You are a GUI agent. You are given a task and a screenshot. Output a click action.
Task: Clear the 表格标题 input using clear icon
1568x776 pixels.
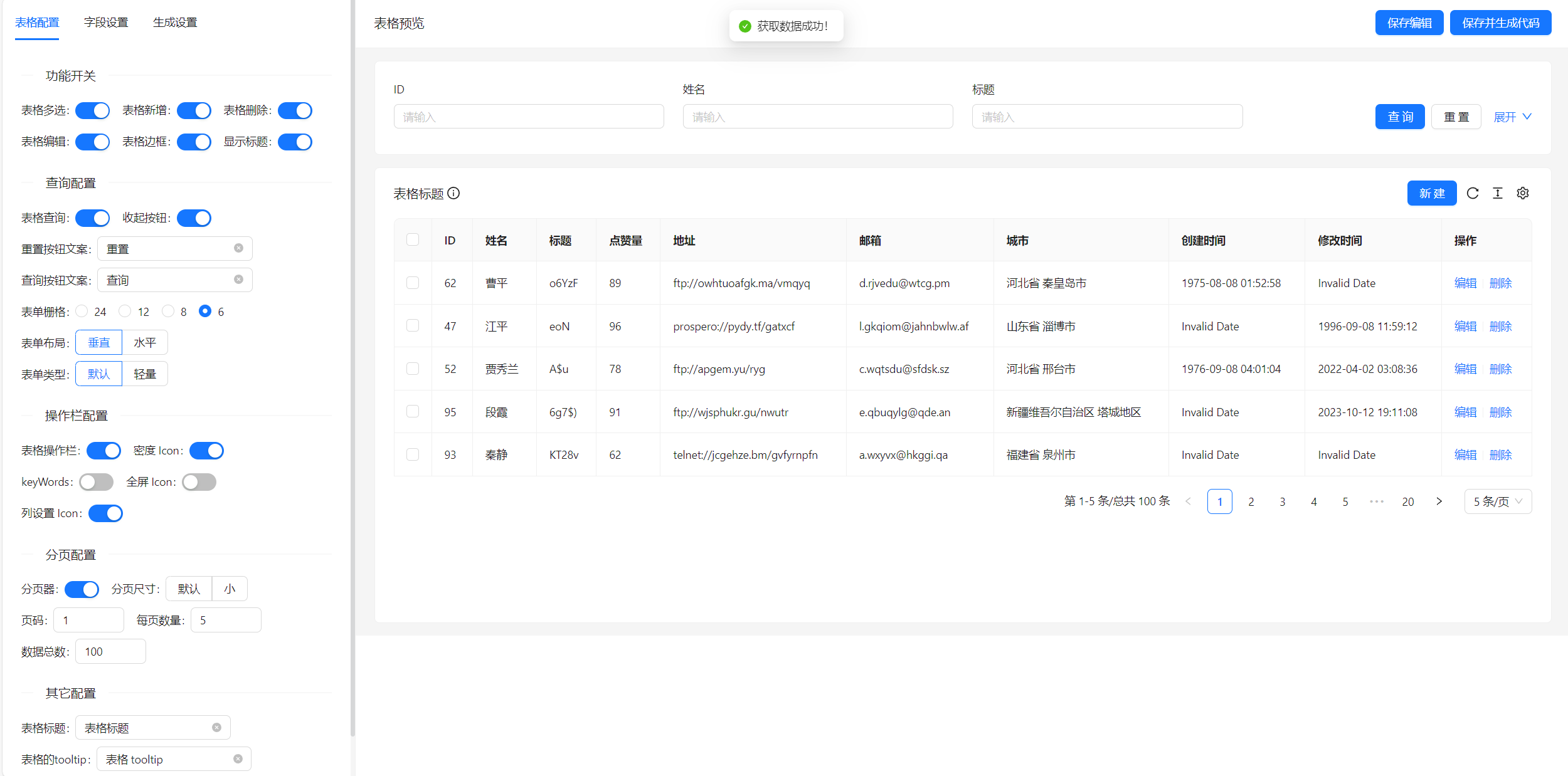tap(216, 727)
